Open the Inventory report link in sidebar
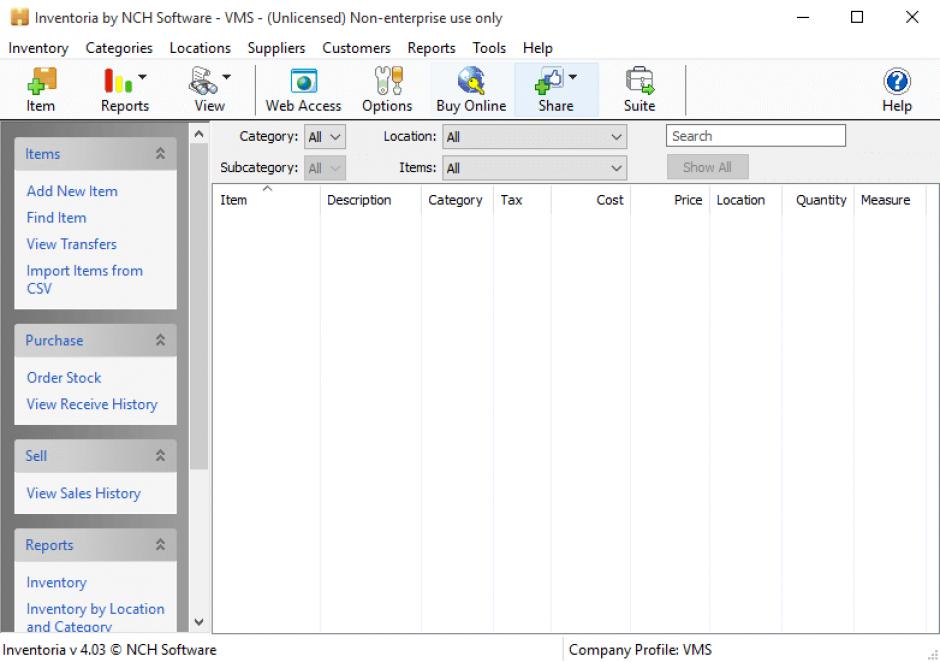This screenshot has height=662, width=940. click(56, 582)
